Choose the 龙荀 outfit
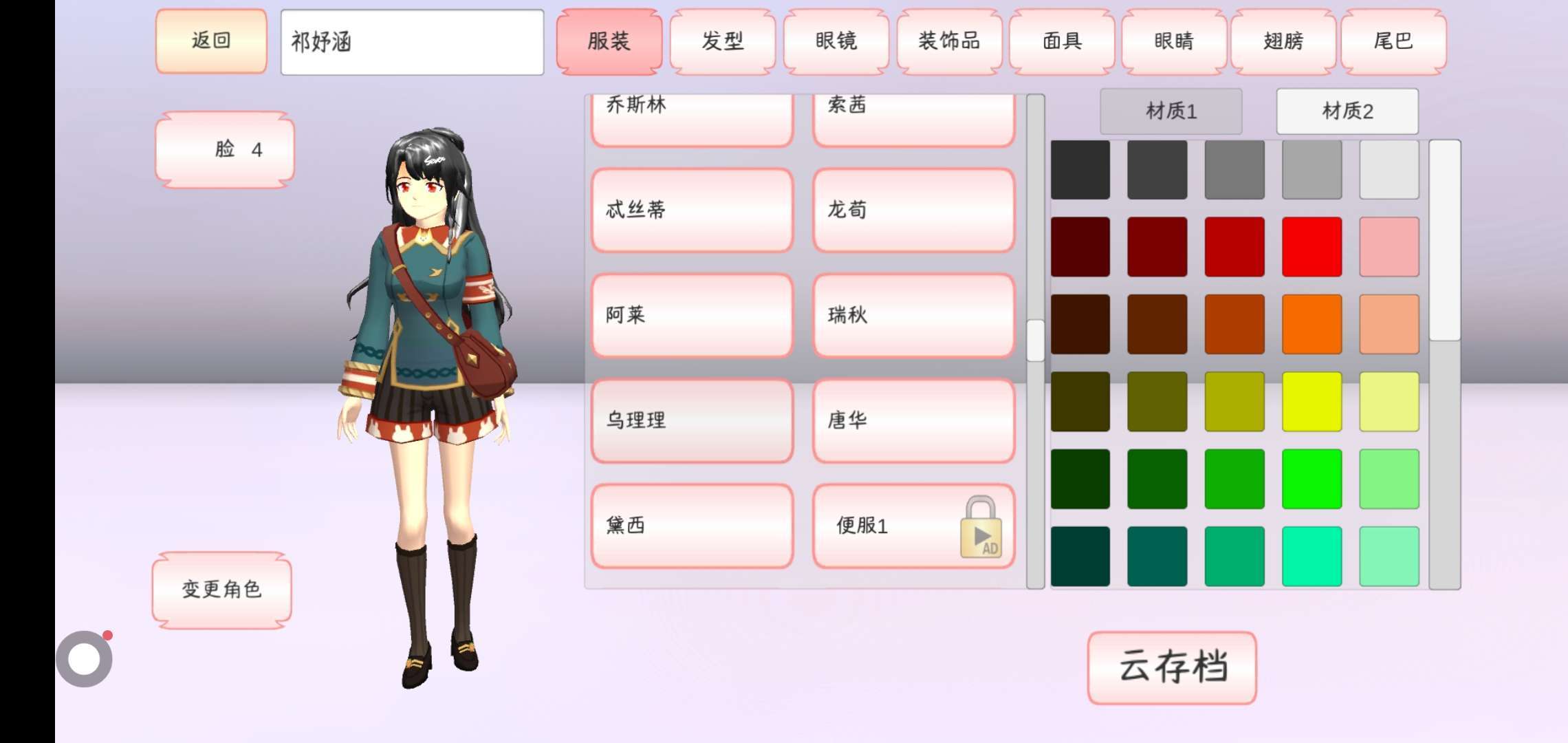1568x743 pixels. (913, 210)
